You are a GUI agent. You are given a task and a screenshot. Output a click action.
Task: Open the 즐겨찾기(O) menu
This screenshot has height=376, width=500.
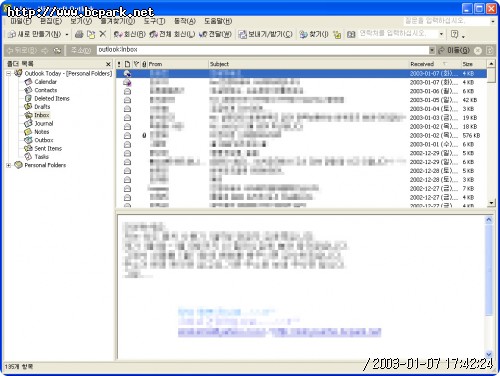pyautogui.click(x=118, y=21)
